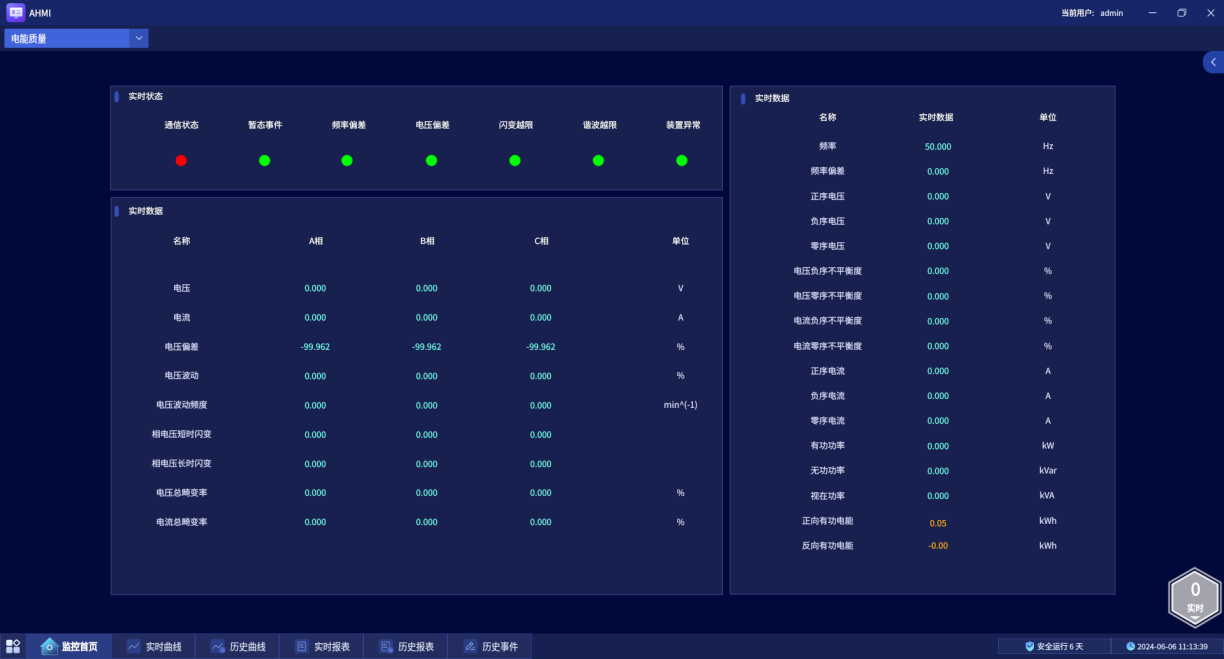
Task: Click the 安全运行 shield icon
Action: [x=1030, y=647]
